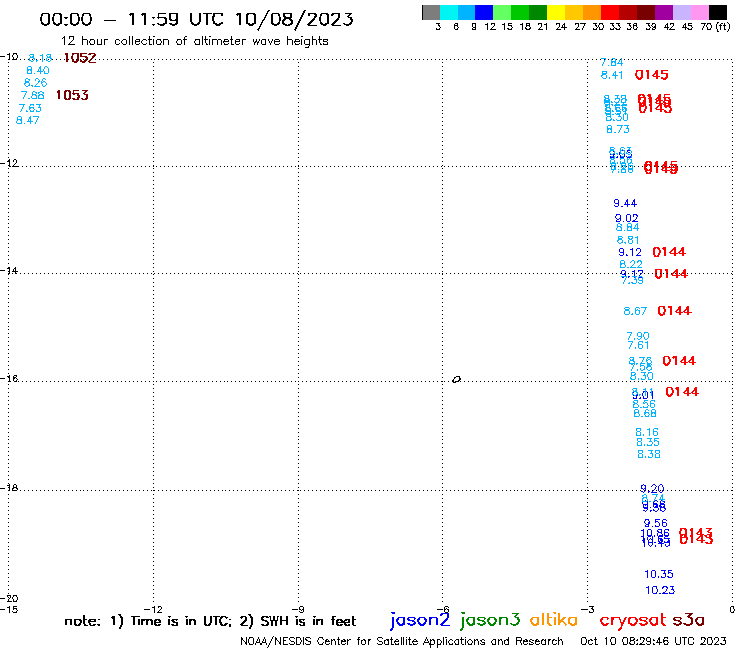Click the jason2 satellite legend label
Screen dimensions: 740x650
point(420,620)
